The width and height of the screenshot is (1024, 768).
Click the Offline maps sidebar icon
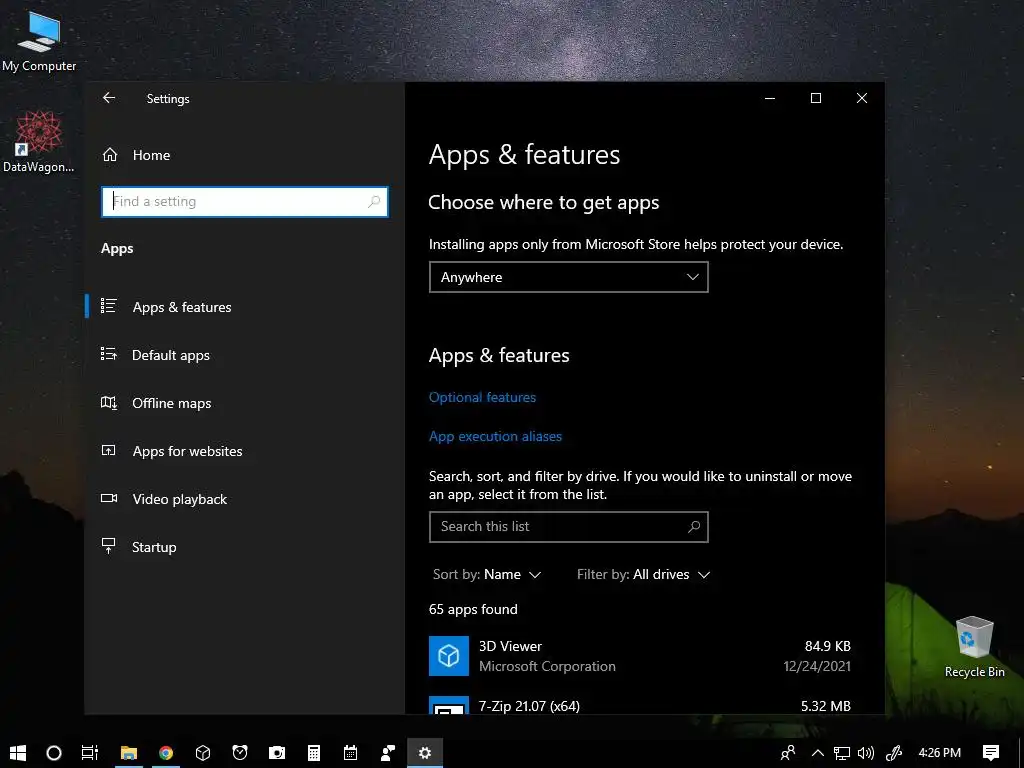pyautogui.click(x=108, y=402)
